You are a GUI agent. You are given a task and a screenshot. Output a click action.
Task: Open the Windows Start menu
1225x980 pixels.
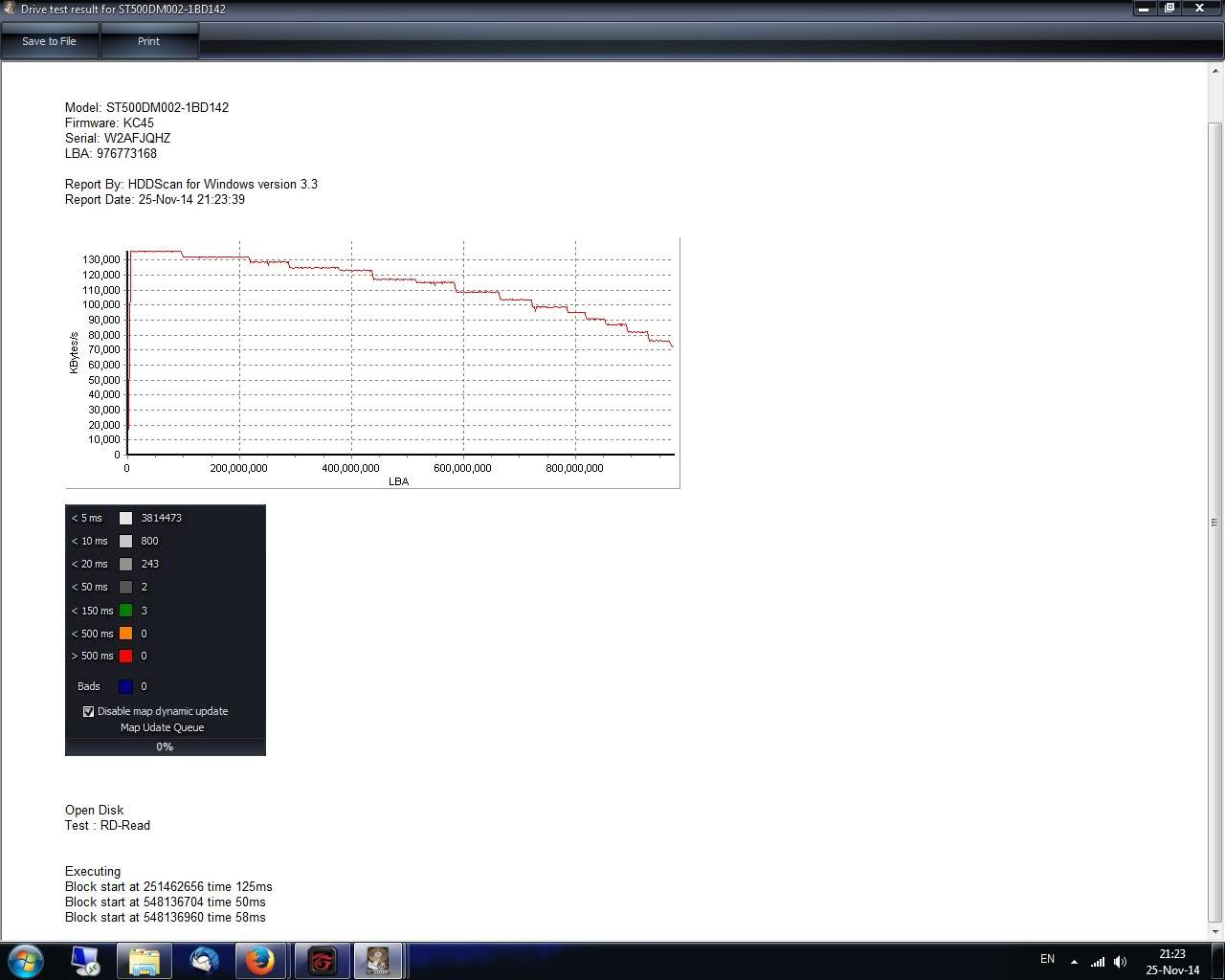[x=26, y=961]
